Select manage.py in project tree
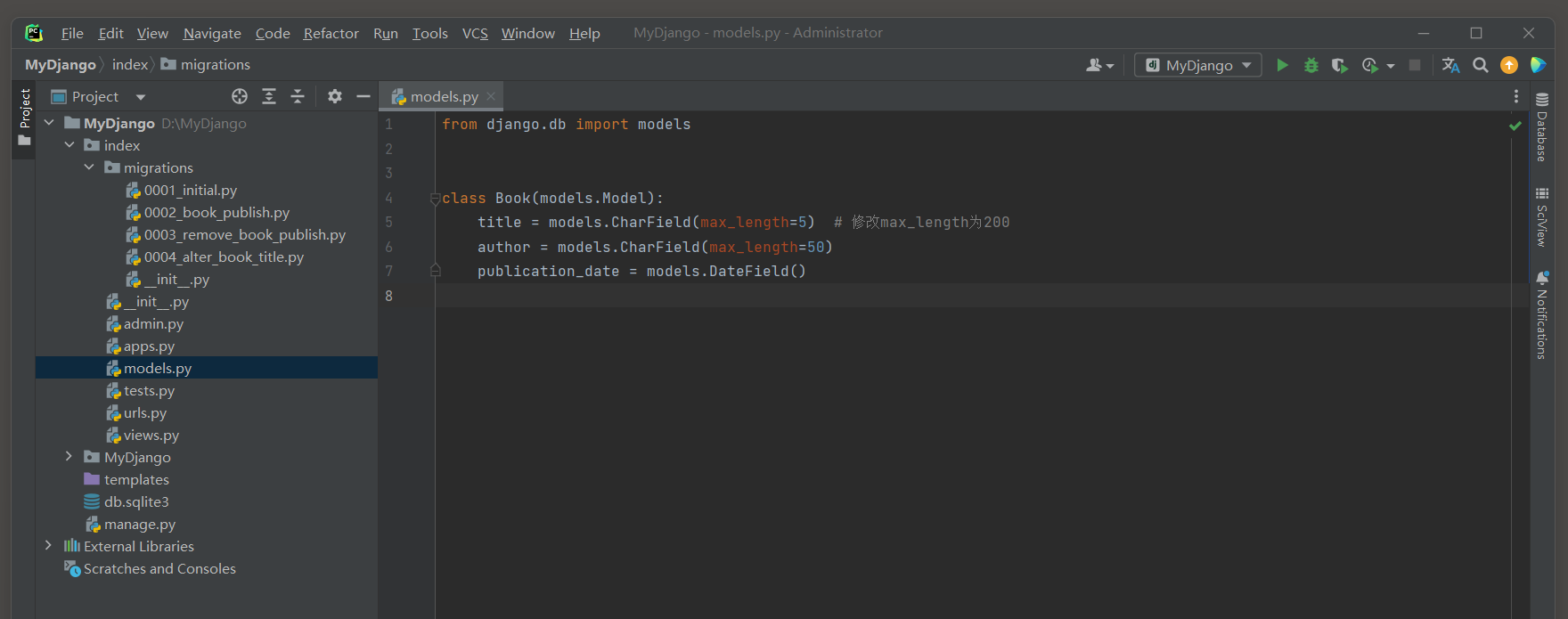This screenshot has width=1568, height=619. tap(140, 524)
